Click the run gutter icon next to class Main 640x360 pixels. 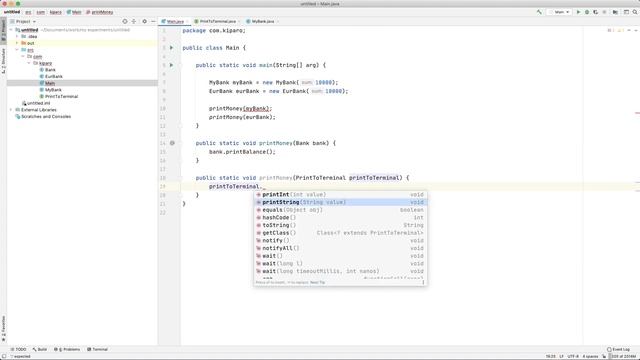pyautogui.click(x=171, y=48)
